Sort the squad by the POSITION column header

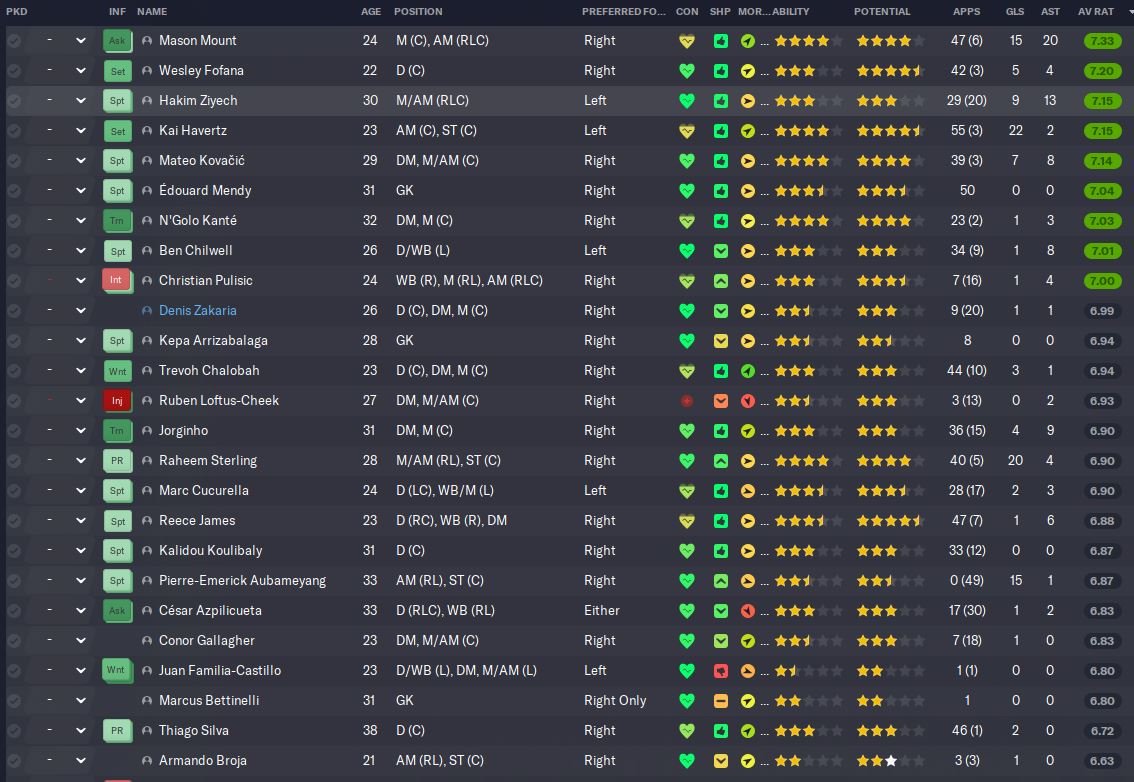coord(418,12)
